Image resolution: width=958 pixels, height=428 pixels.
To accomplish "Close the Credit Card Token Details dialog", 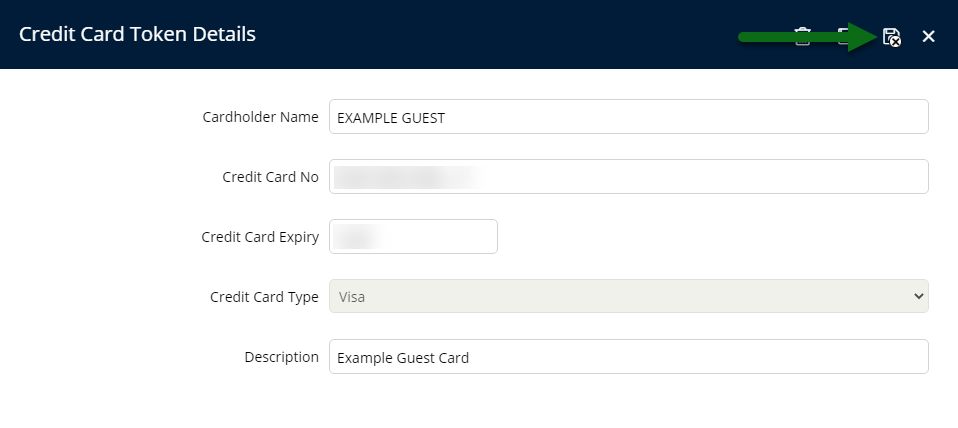I will coord(929,37).
